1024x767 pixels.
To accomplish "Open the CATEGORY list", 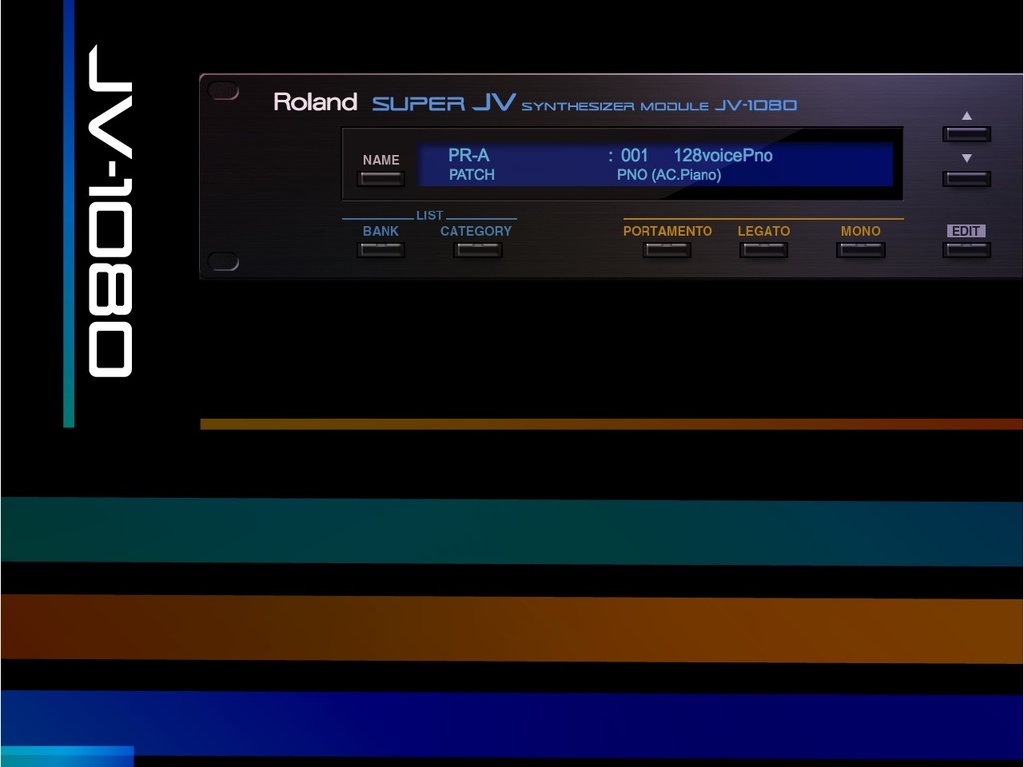I will pos(477,250).
